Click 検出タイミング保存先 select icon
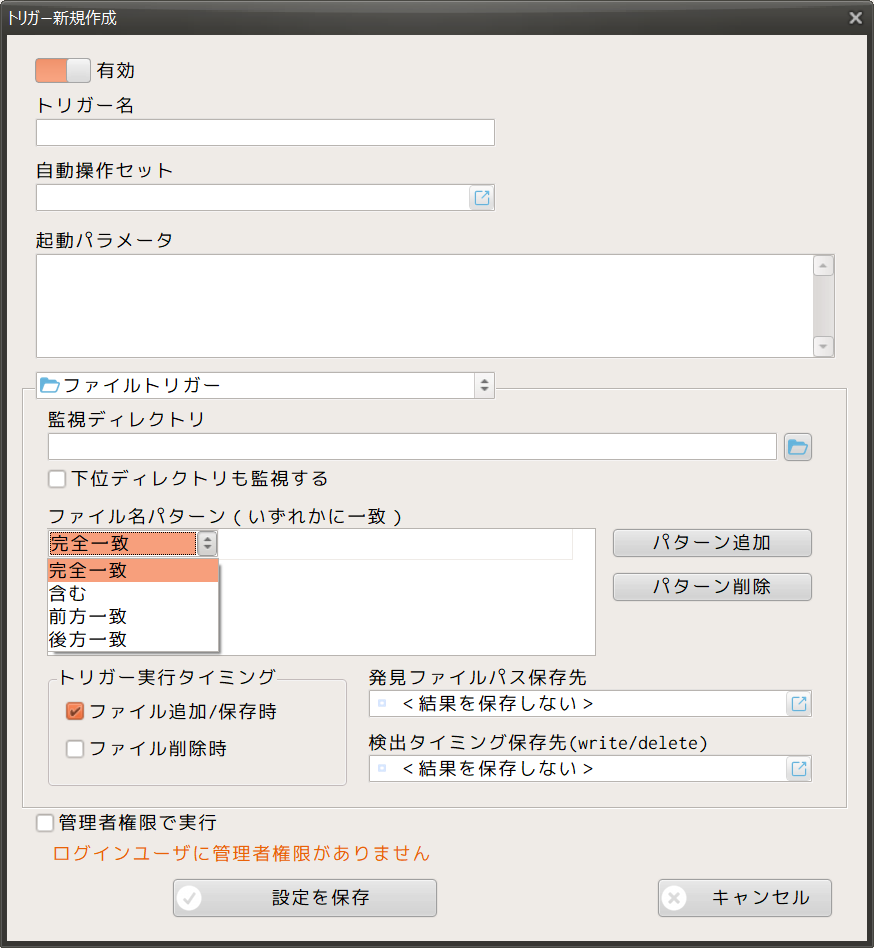Viewport: 874px width, 948px height. click(x=799, y=769)
